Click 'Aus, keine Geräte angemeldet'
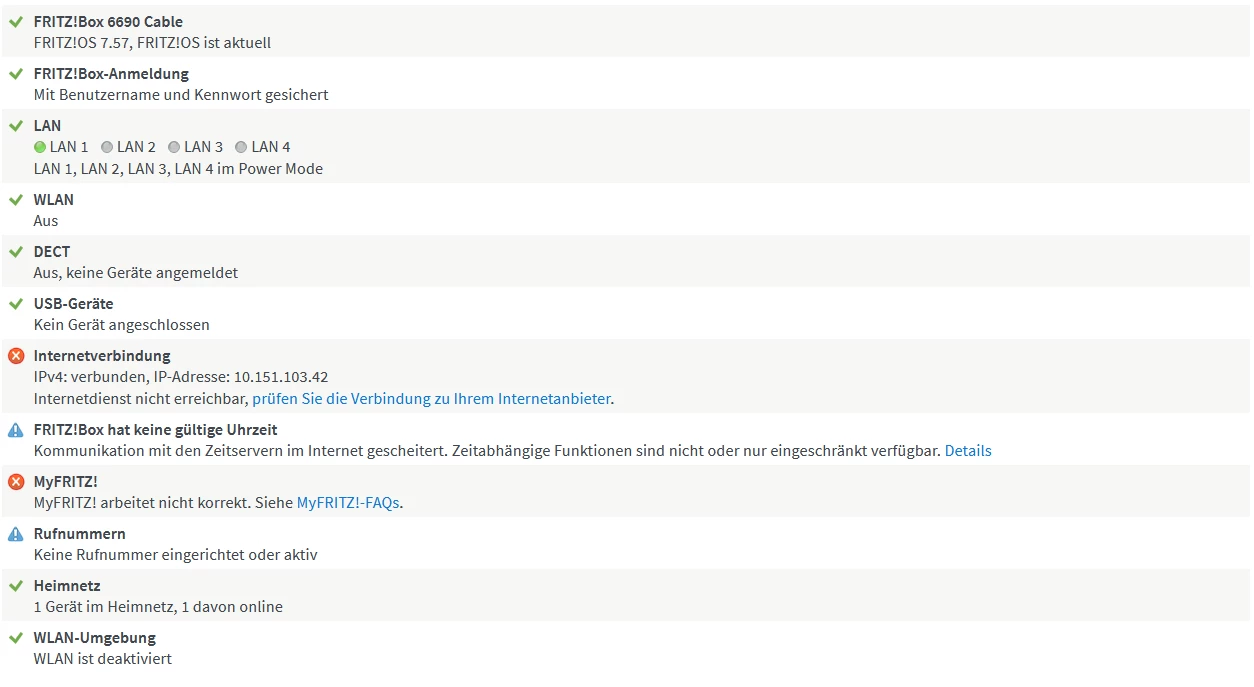 [x=136, y=273]
